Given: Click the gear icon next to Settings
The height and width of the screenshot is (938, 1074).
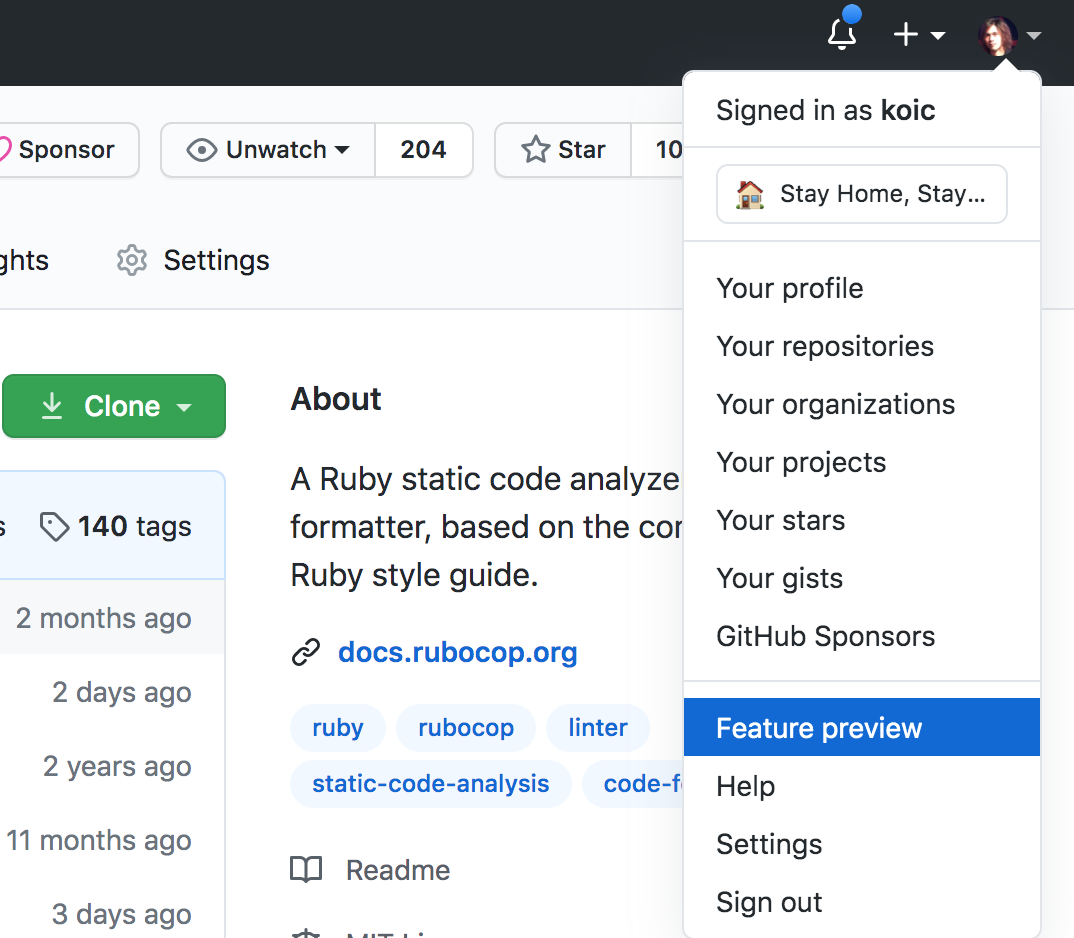Looking at the screenshot, I should pos(131,260).
